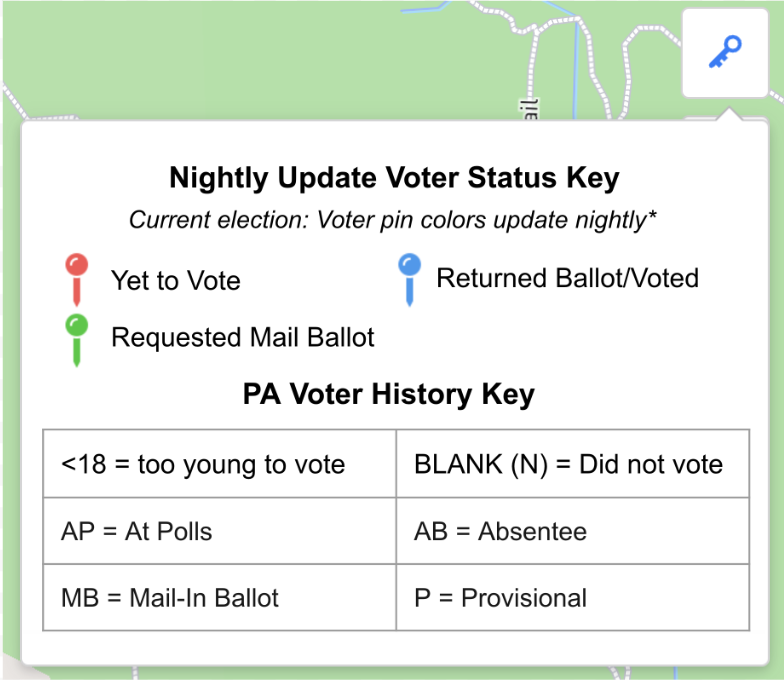Viewport: 784px width, 680px height.
Task: Click the red Yet to Vote pin
Action: (76, 280)
